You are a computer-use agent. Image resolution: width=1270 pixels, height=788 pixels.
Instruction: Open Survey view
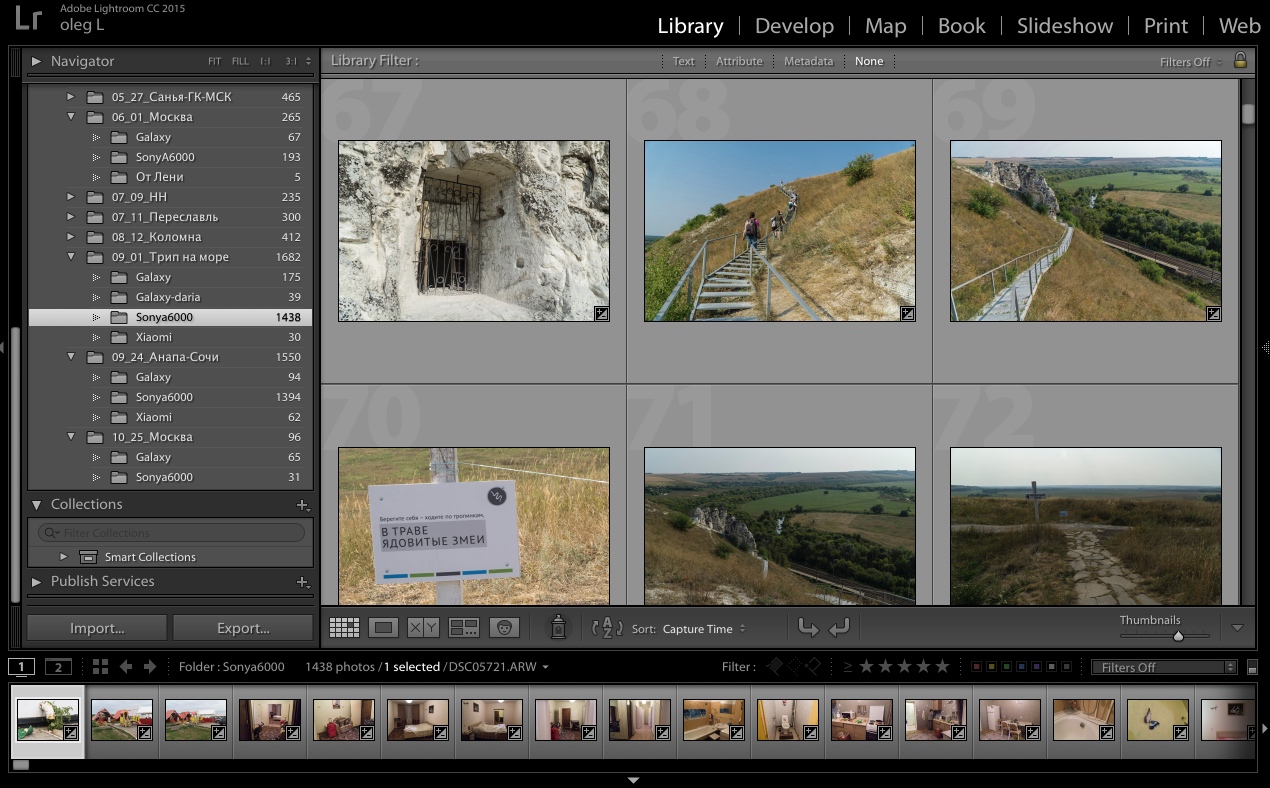(464, 628)
